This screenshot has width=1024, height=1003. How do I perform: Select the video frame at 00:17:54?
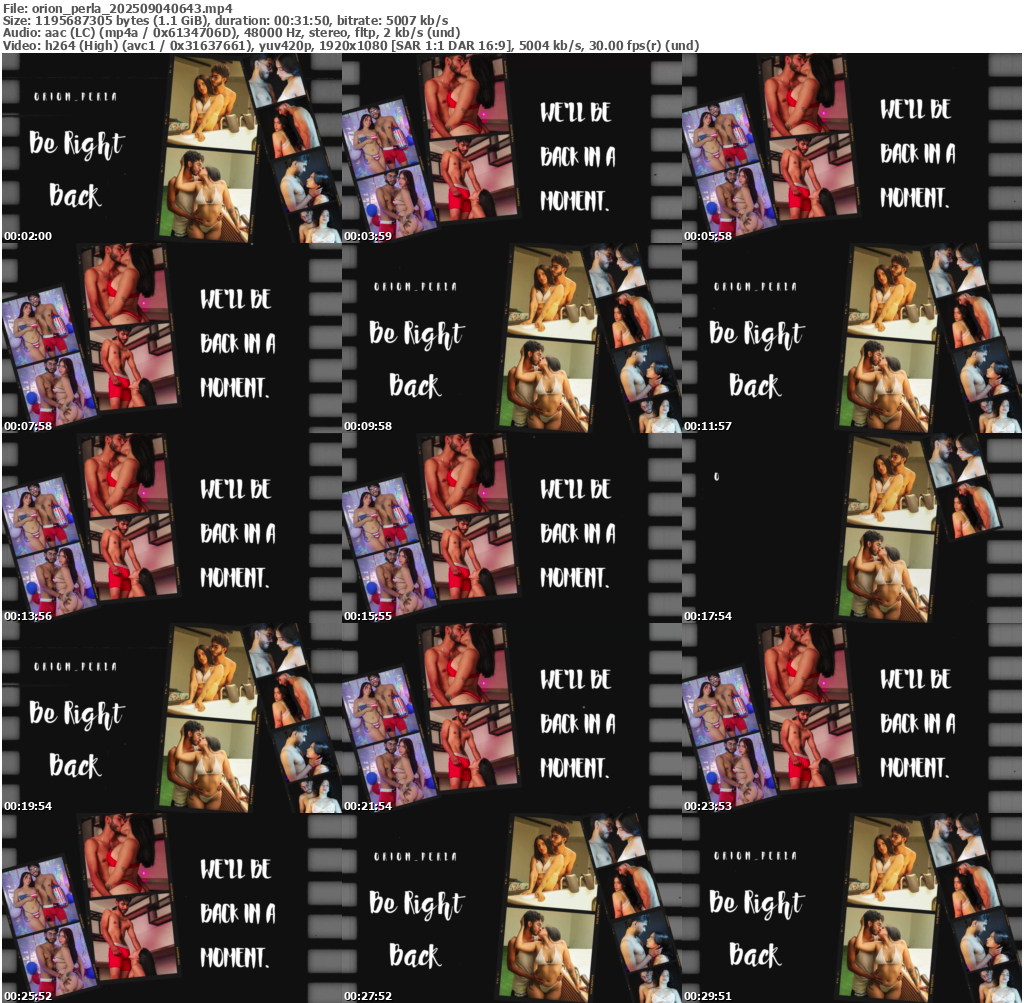coord(852,528)
